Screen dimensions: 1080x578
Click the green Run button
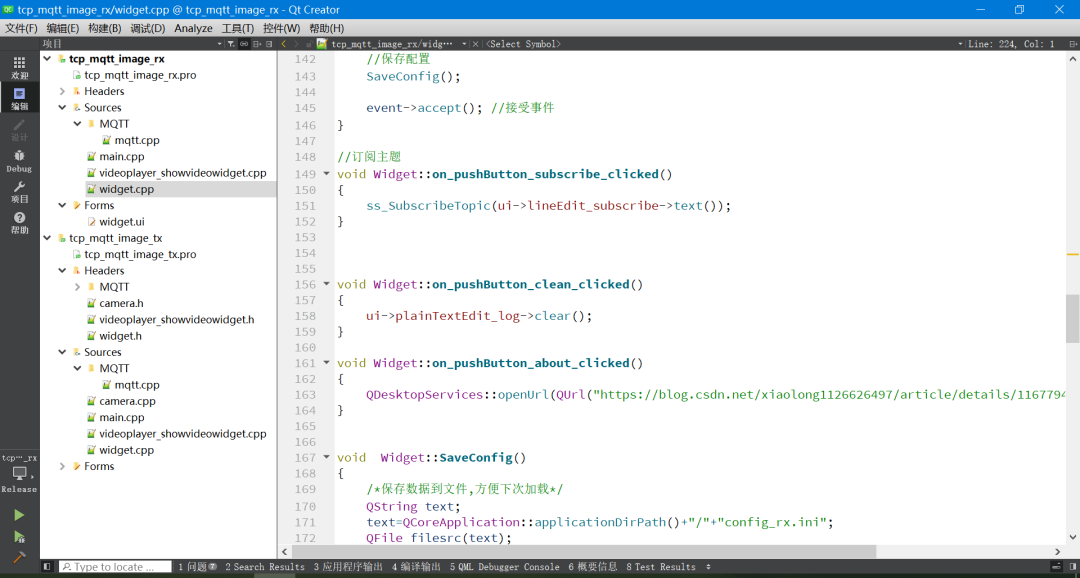click(19, 515)
